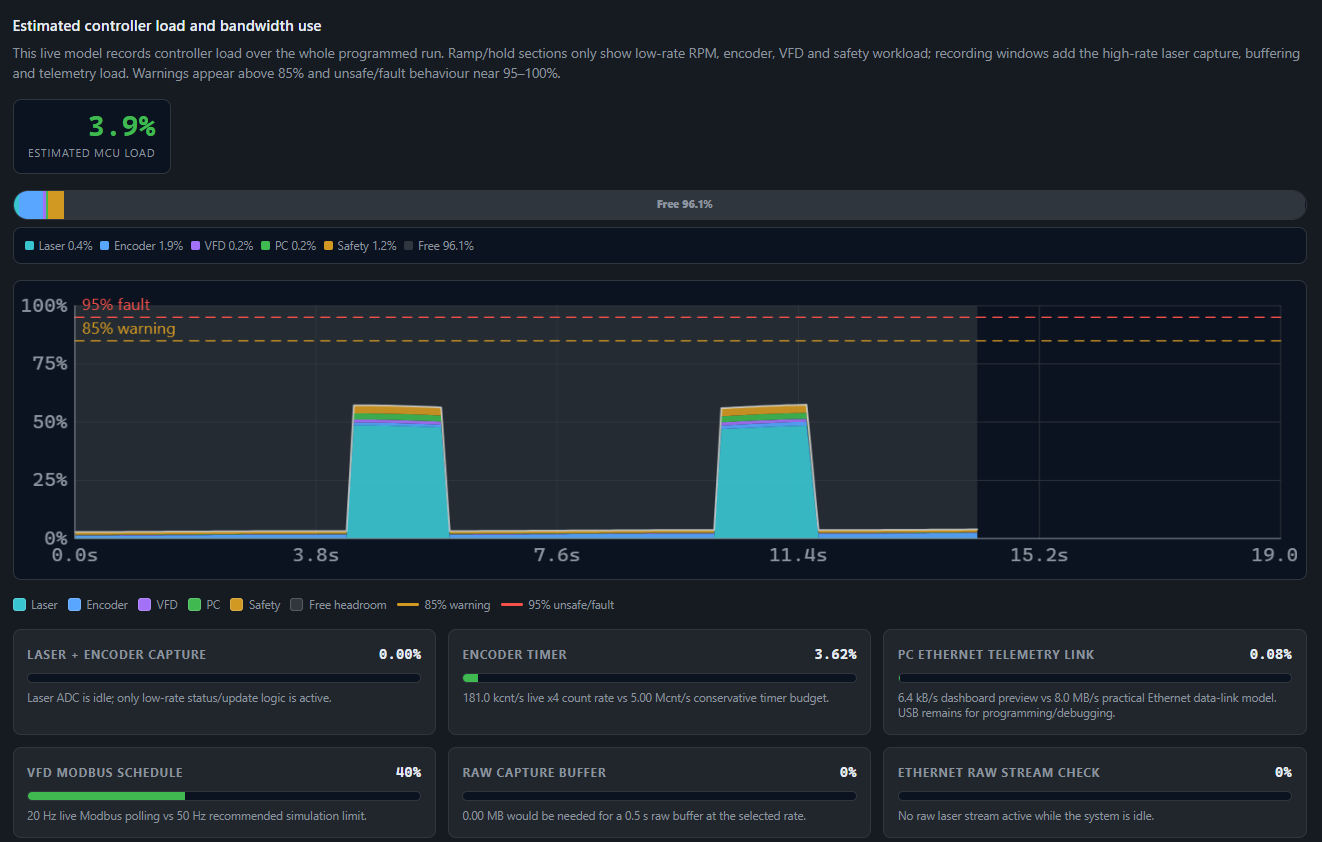
Task: Click the LASER + ENCODER CAPTURE card title
Action: [x=117, y=655]
